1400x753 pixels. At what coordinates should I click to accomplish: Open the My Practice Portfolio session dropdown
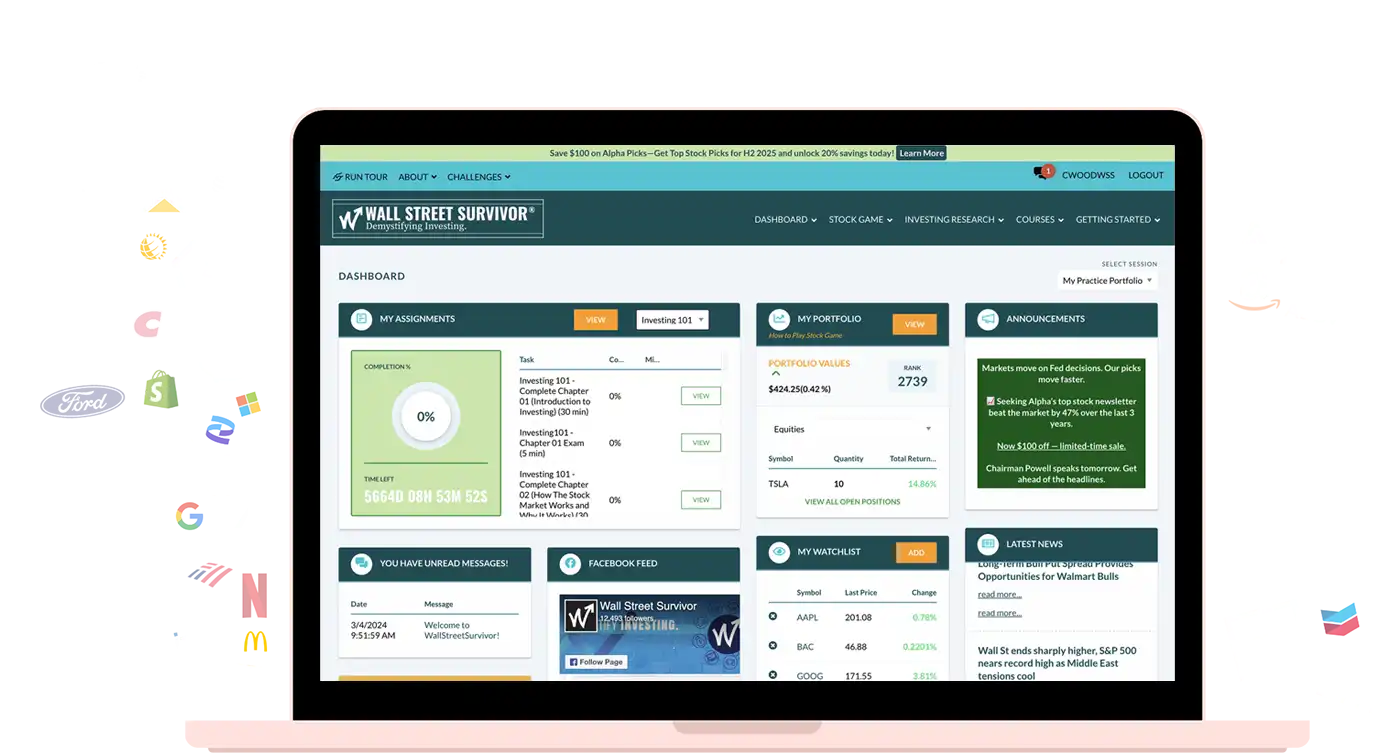point(1107,281)
